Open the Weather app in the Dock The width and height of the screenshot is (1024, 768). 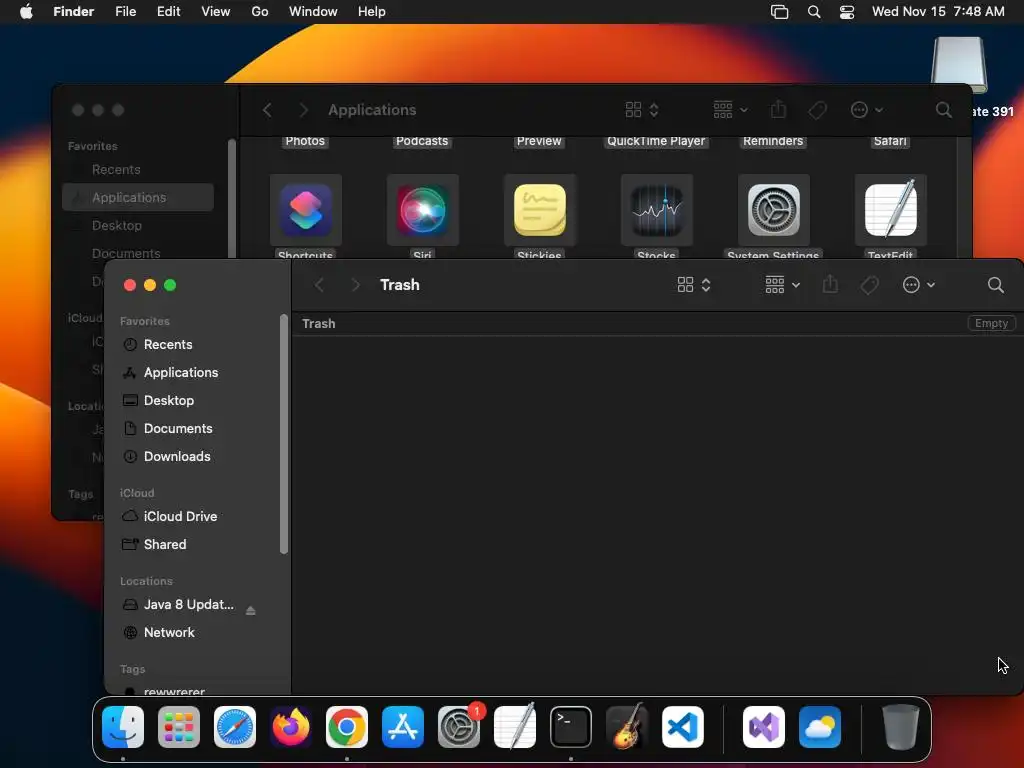tap(820, 727)
